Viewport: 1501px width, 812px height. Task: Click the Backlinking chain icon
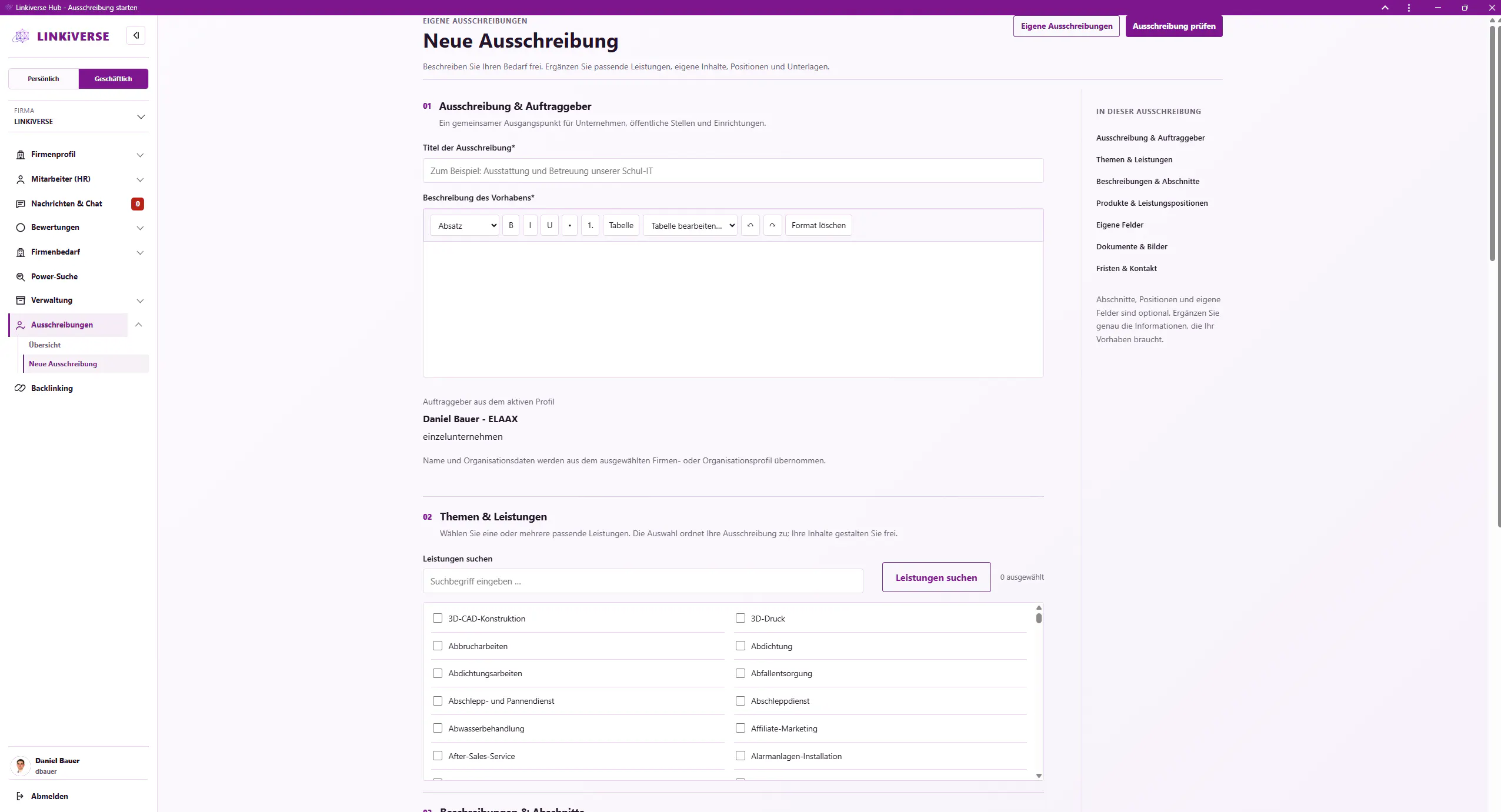coord(21,388)
